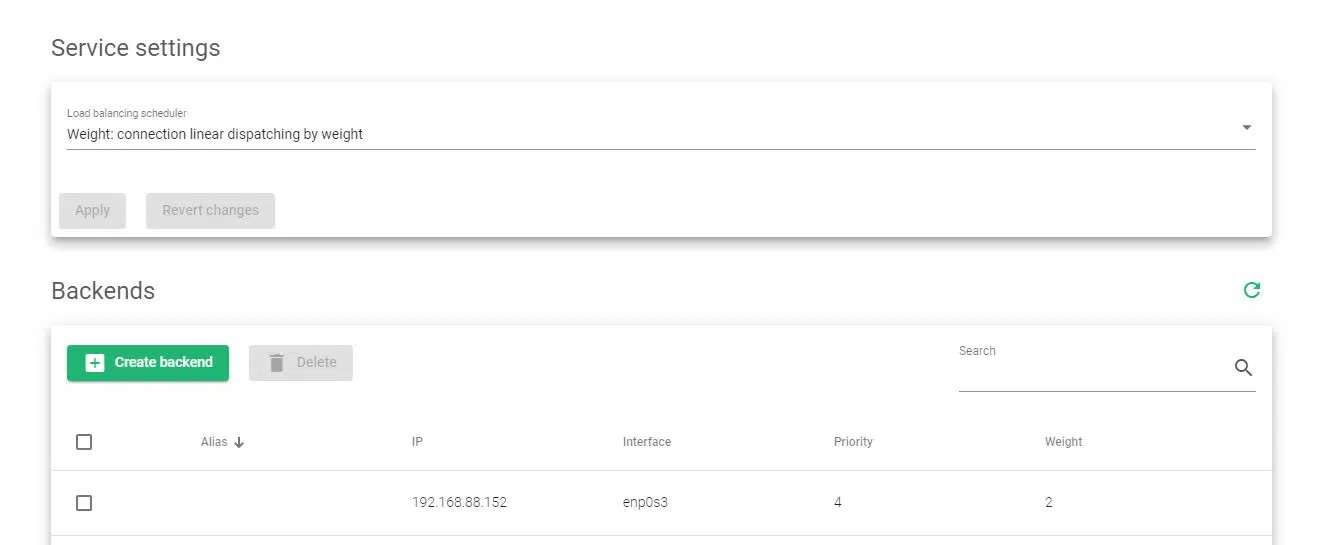Click the Interface column header
Screen dimensions: 1331x545
click(x=646, y=442)
